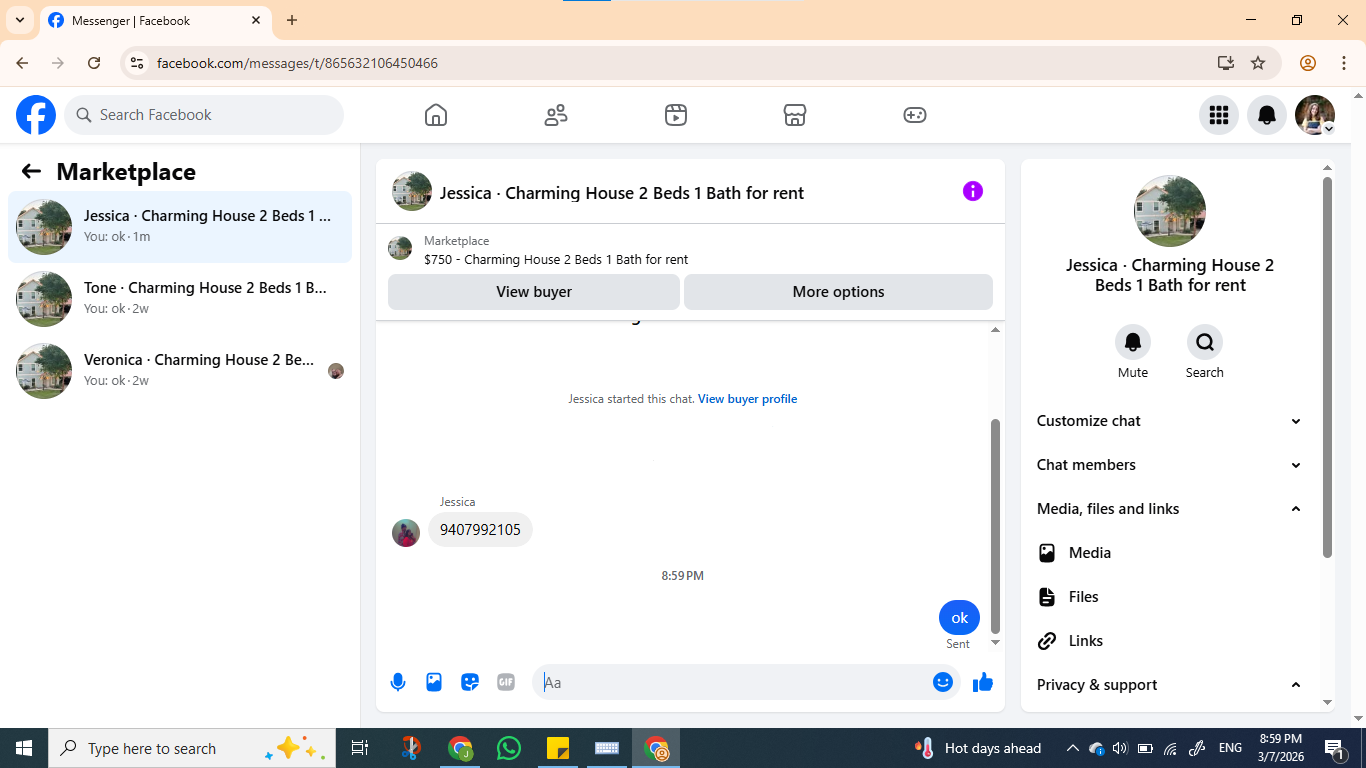This screenshot has width=1366, height=768.
Task: Open tab search dropdown arrow
Action: tap(20, 20)
